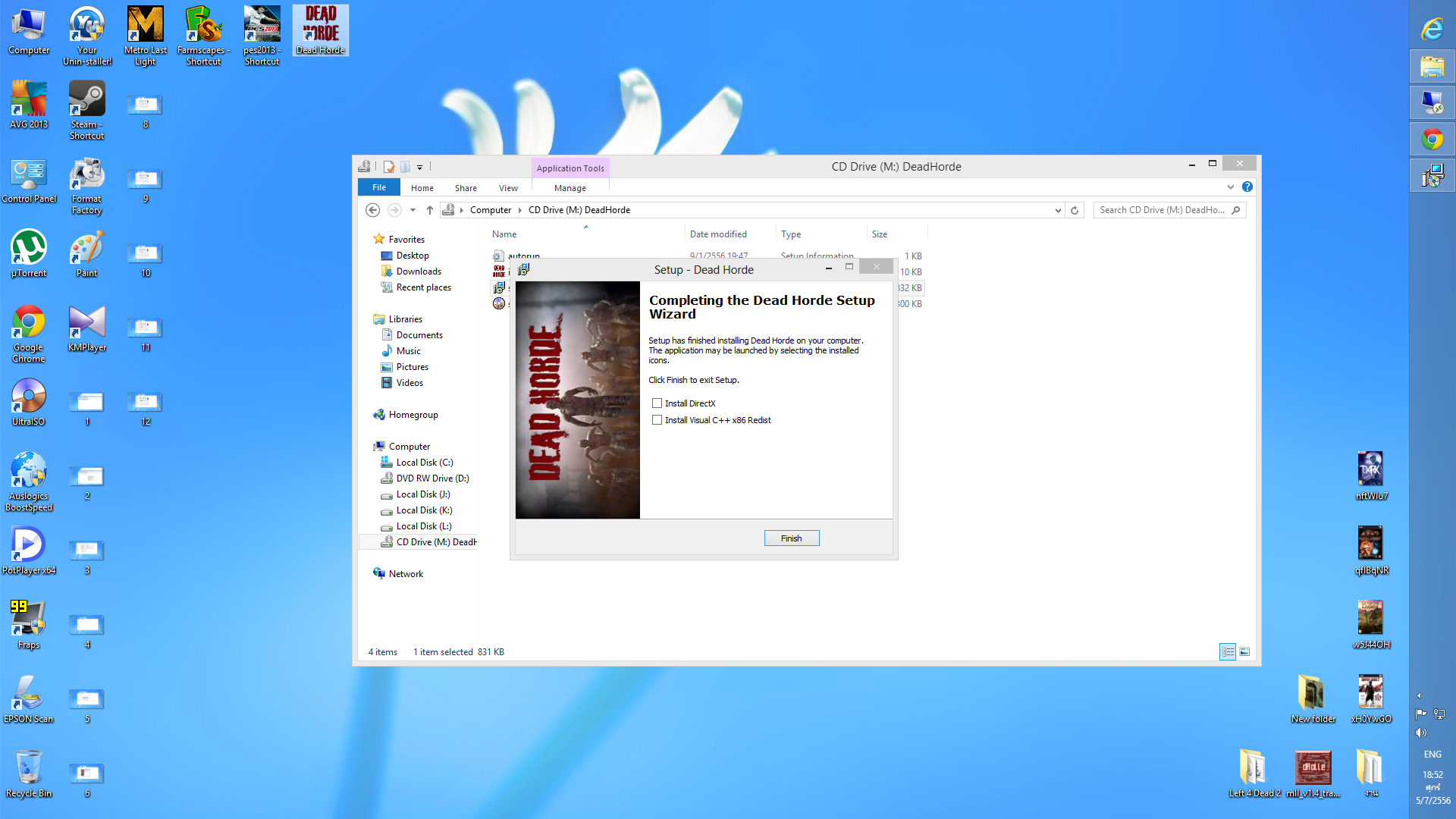Switch to large icons view button

pos(1244,651)
